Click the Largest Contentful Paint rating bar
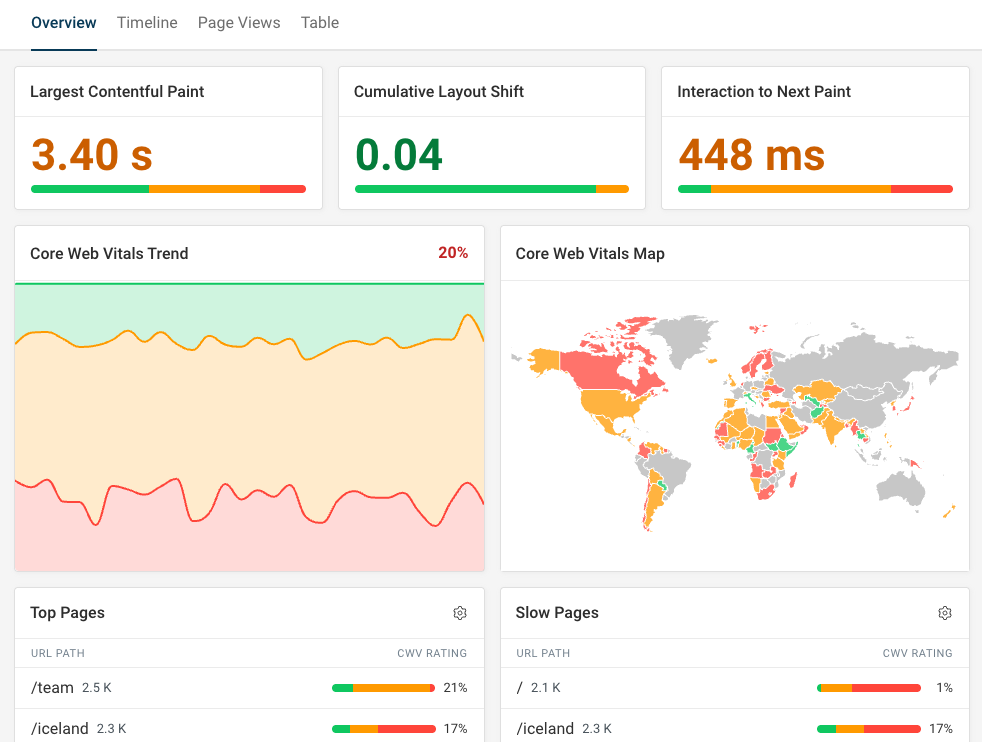Screen dimensions: 982x742 coord(168,188)
